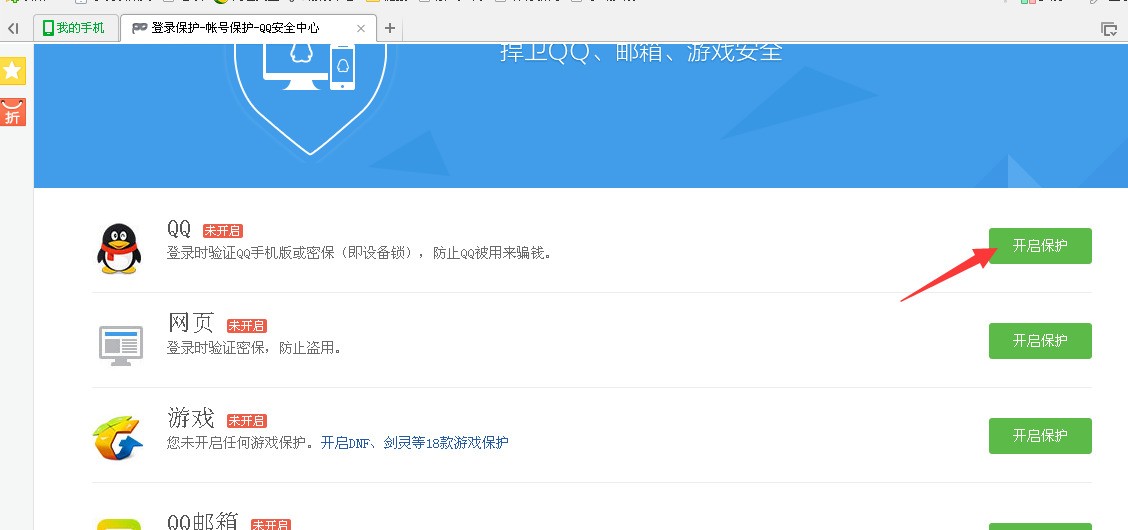Click the game protection icon

118,438
